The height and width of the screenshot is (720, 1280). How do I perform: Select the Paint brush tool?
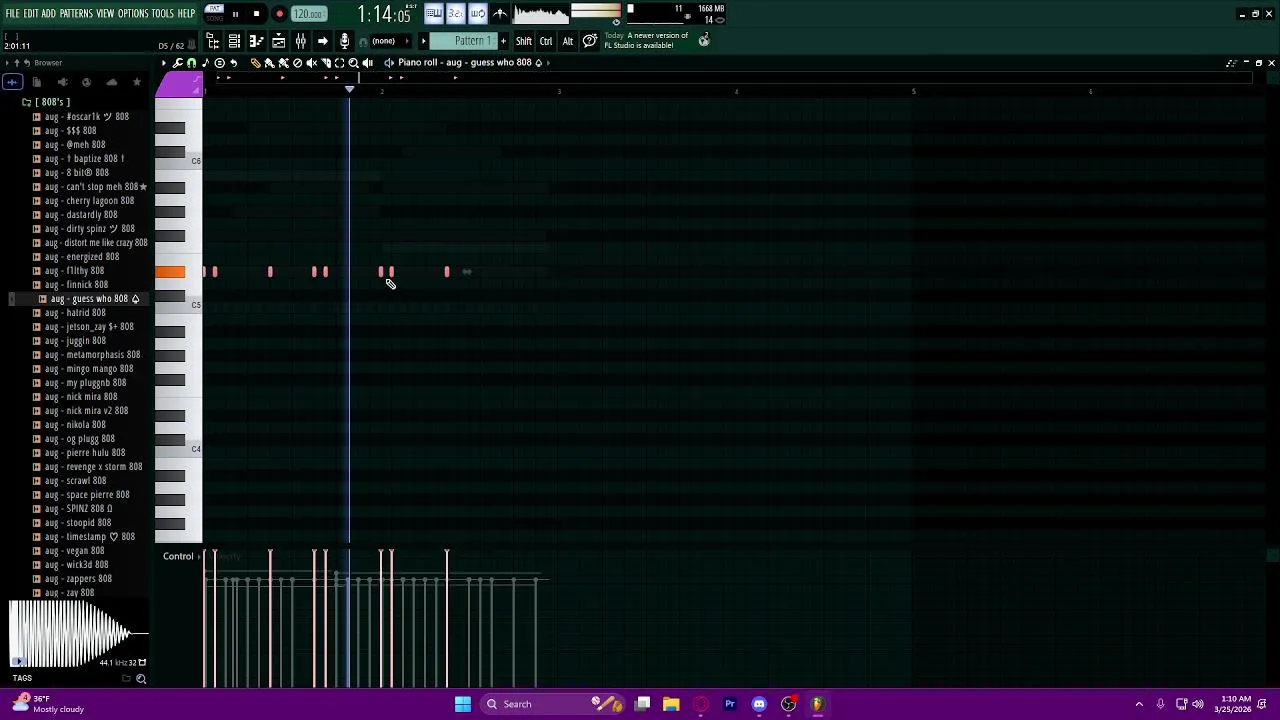click(269, 62)
